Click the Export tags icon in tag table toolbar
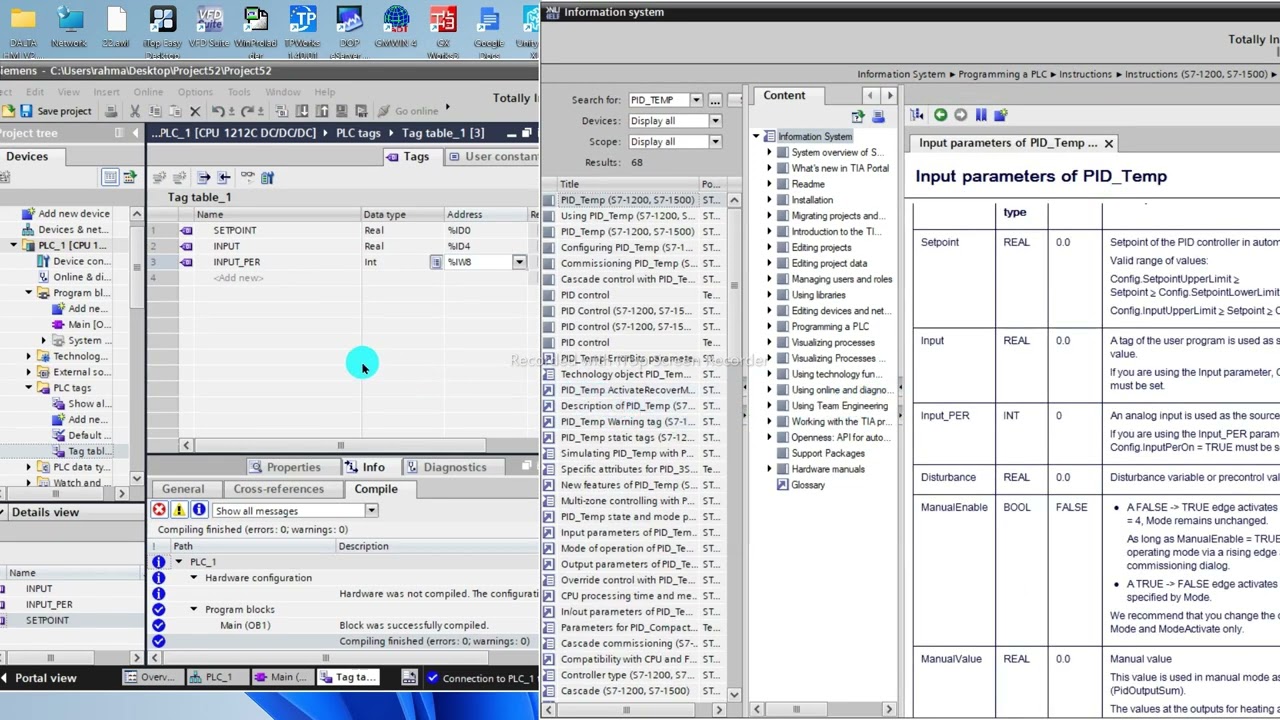The image size is (1280, 720). [x=203, y=178]
